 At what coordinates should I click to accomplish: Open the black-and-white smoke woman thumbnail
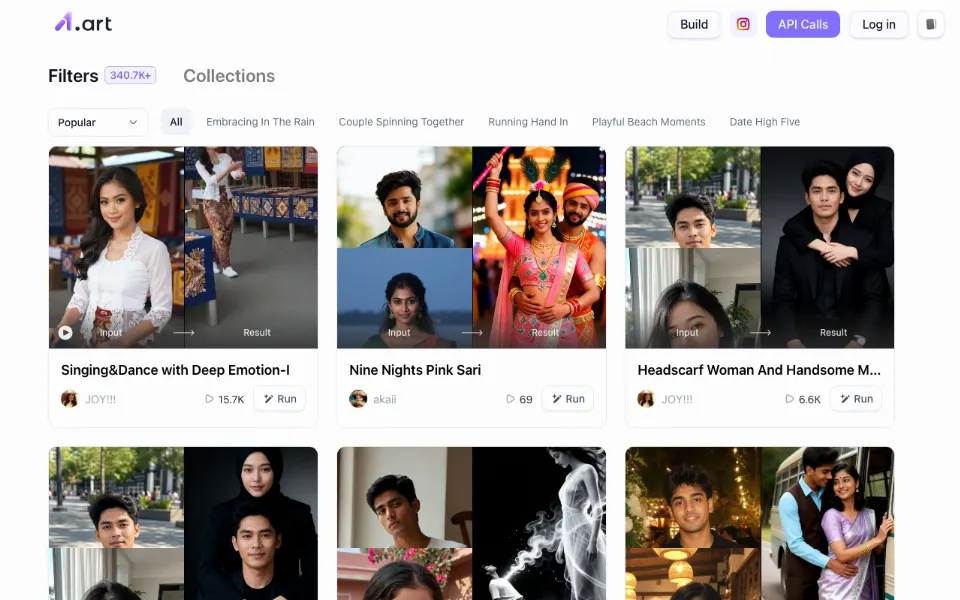click(471, 523)
